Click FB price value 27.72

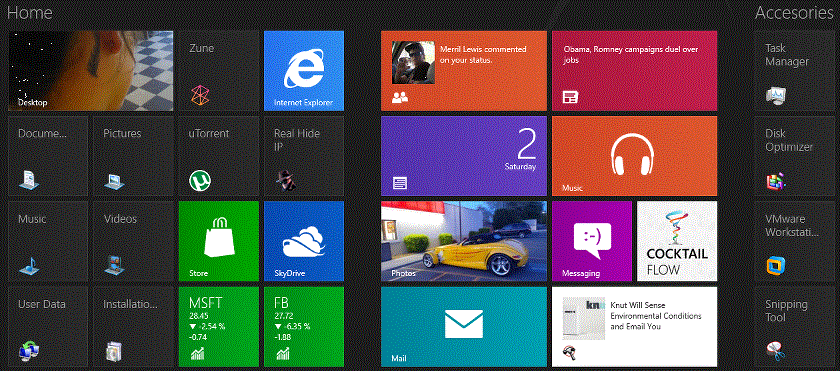[283, 316]
